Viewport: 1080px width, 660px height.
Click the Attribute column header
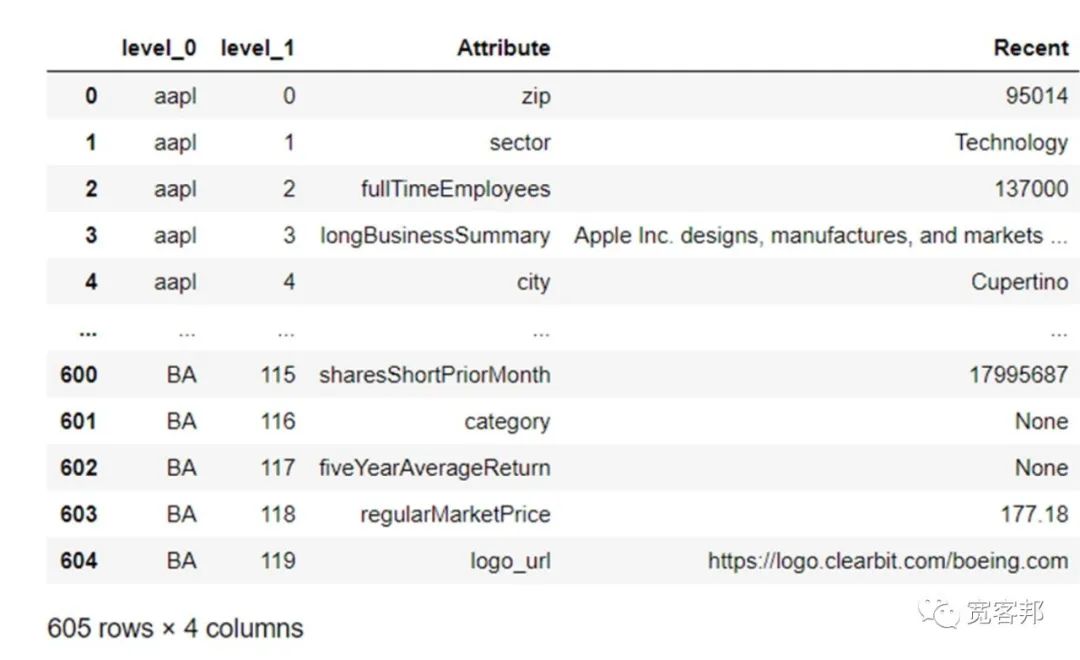tap(503, 48)
